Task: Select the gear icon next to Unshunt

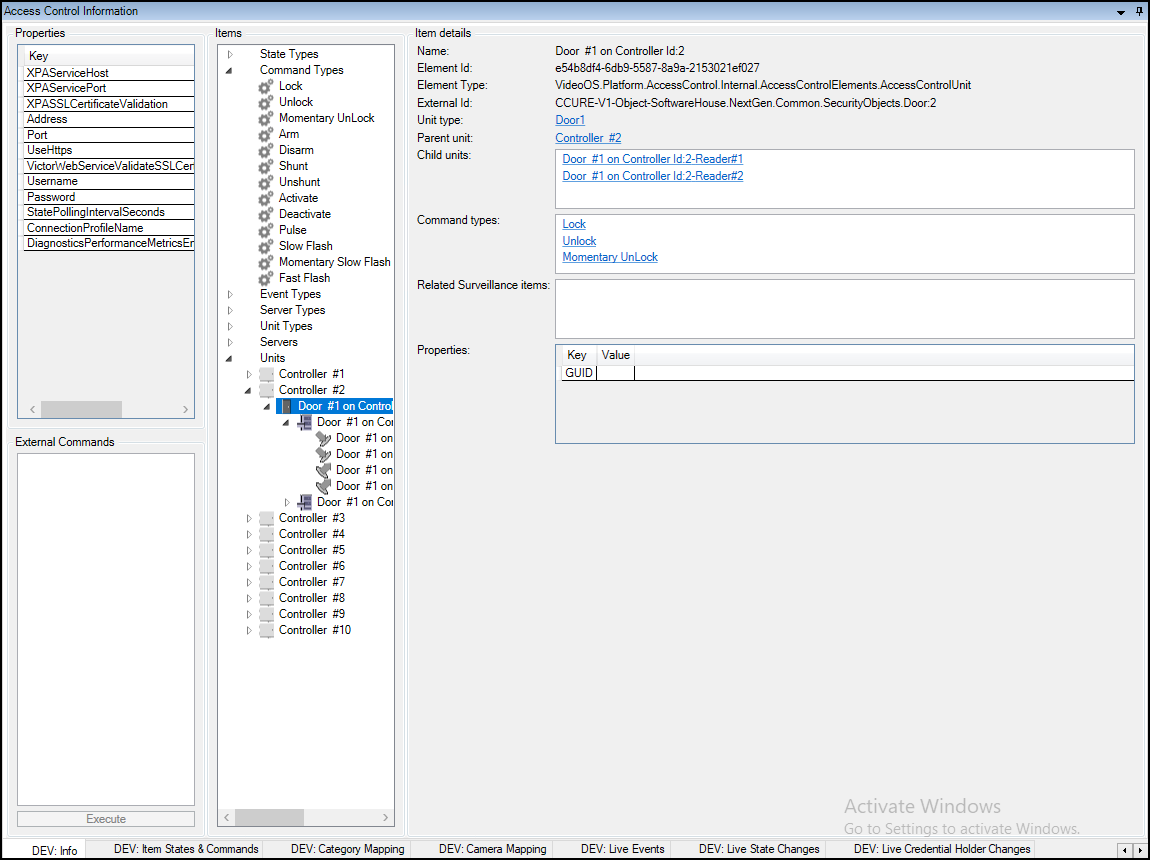Action: (266, 183)
